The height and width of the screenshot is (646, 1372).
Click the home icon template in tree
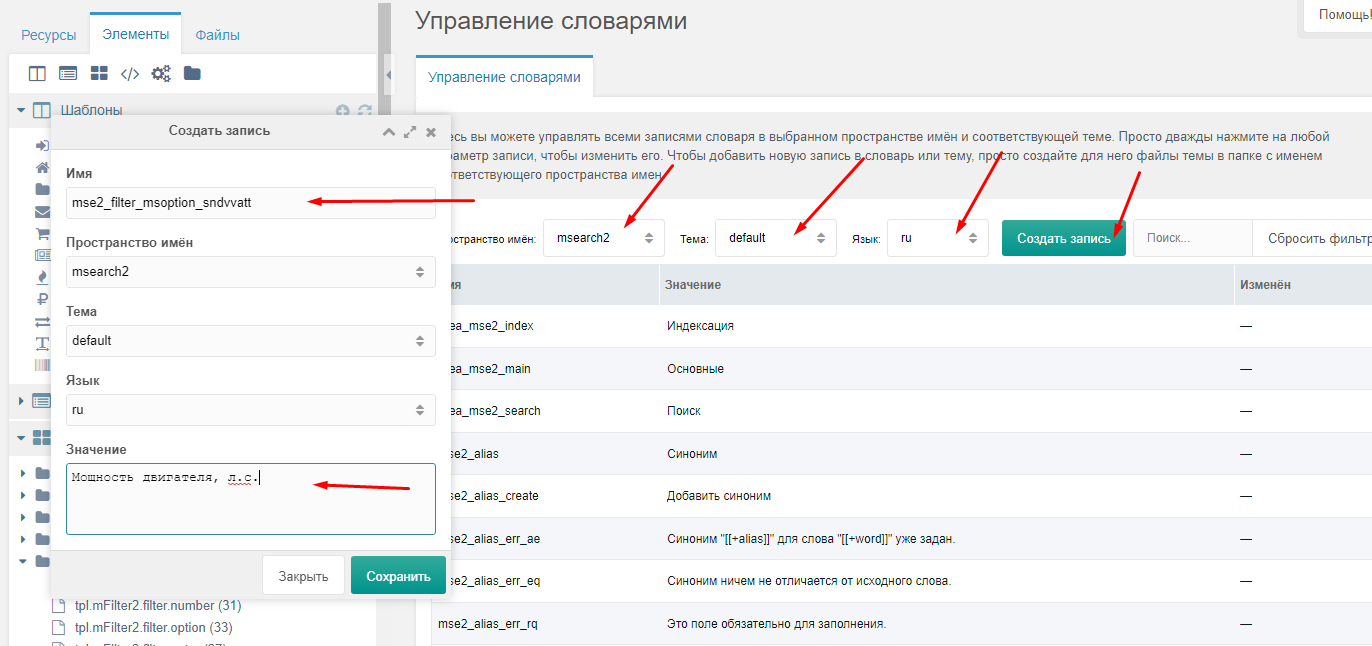pos(42,167)
